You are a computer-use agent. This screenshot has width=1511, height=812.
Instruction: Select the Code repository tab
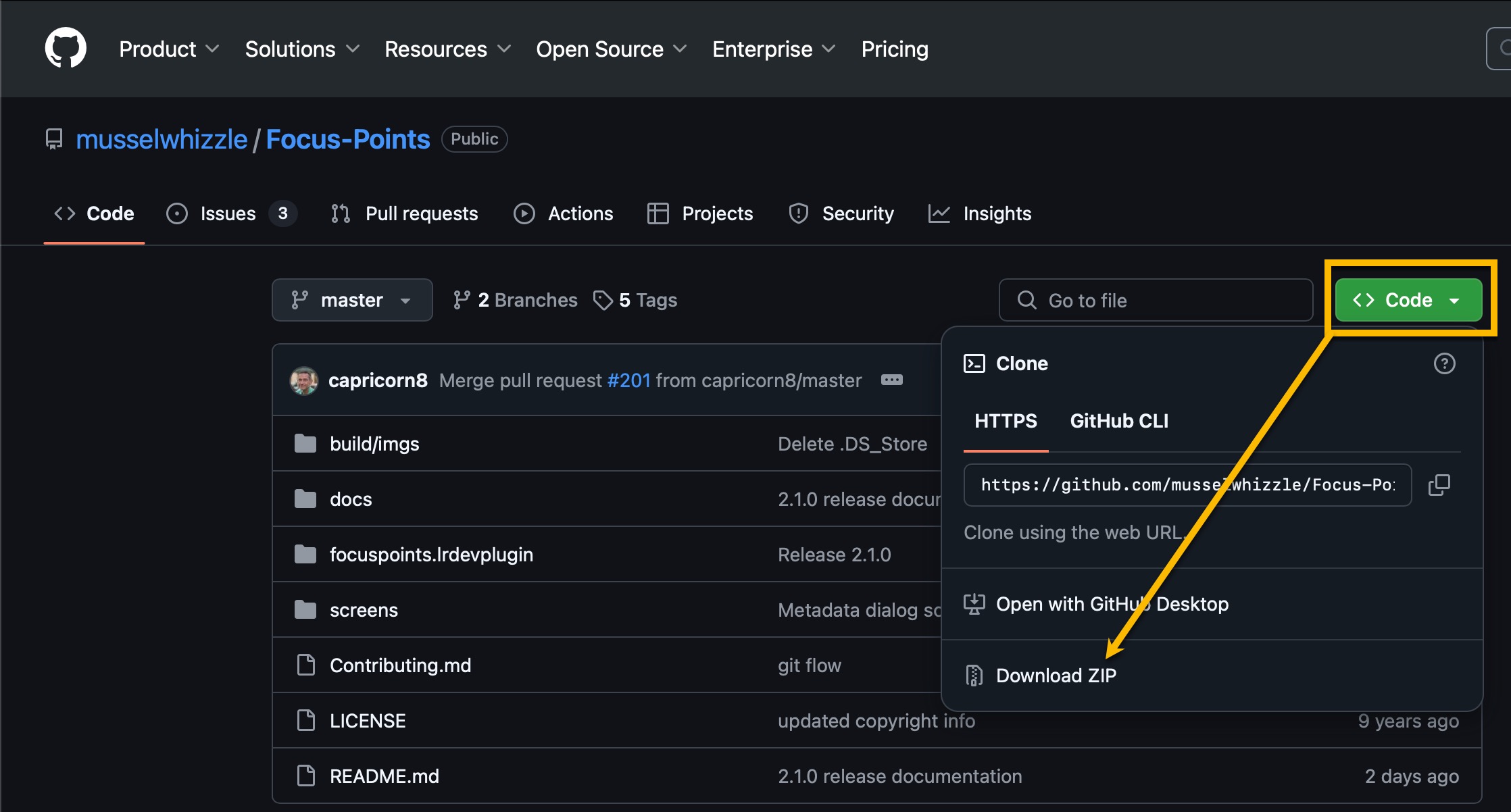[94, 213]
